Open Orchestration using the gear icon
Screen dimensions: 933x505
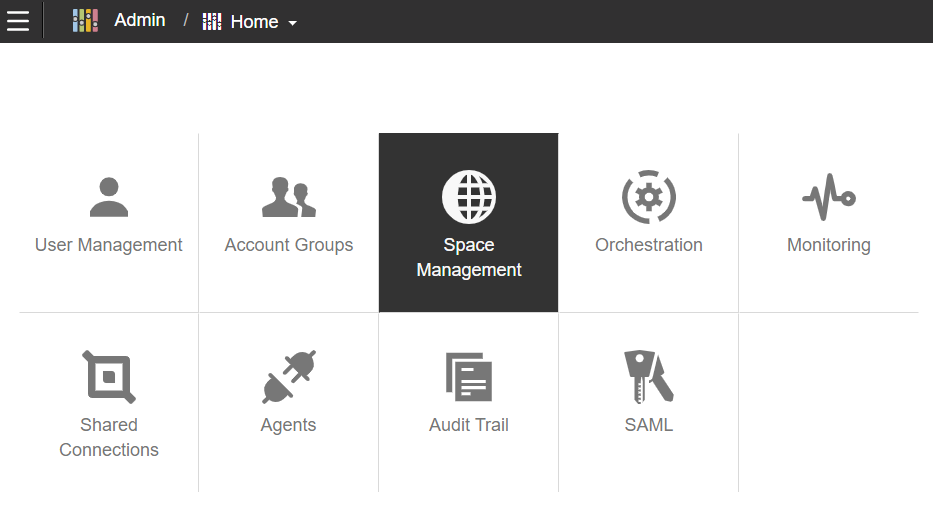pos(649,197)
